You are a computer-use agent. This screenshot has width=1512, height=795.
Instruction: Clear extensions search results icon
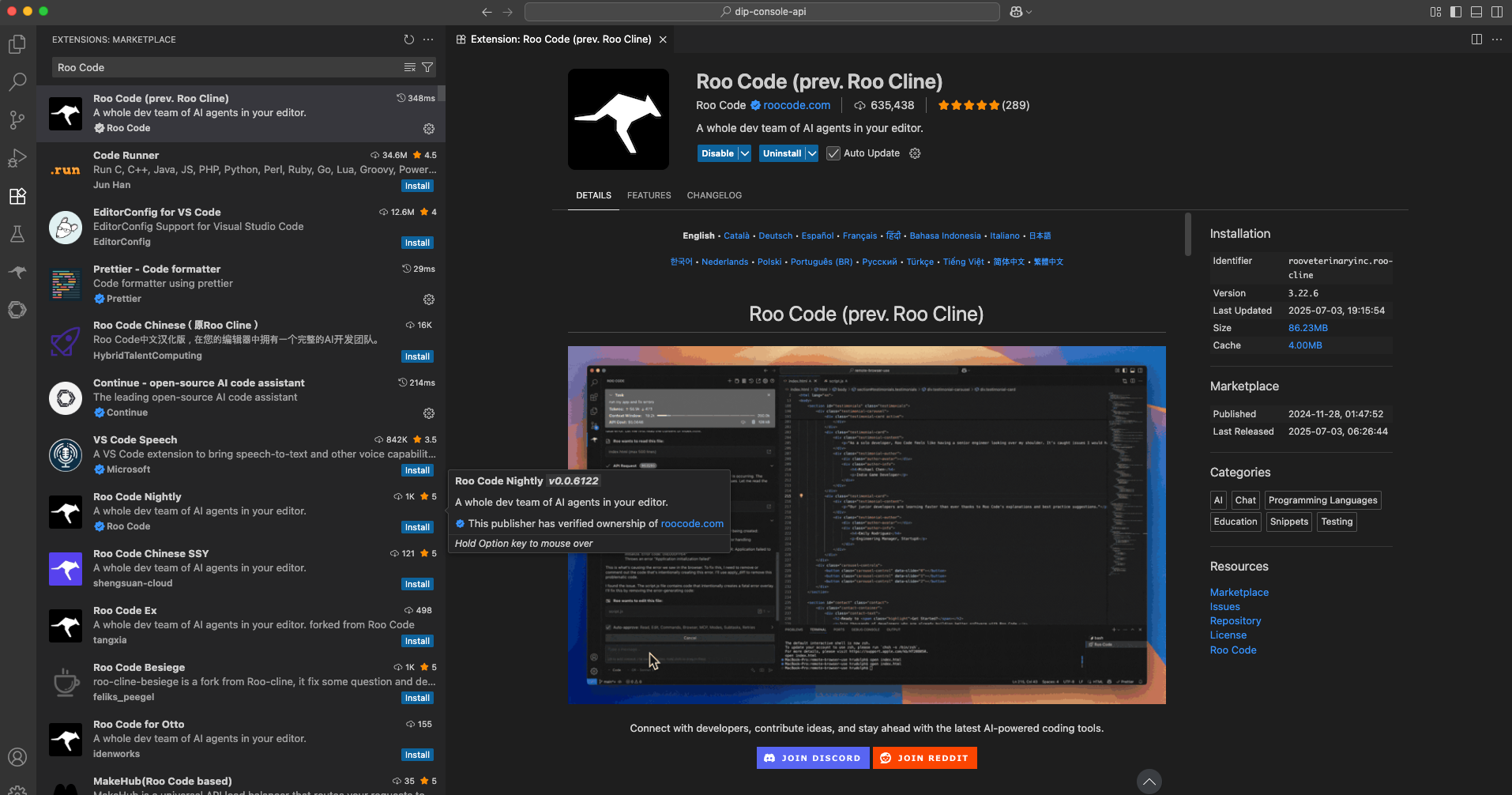point(409,67)
